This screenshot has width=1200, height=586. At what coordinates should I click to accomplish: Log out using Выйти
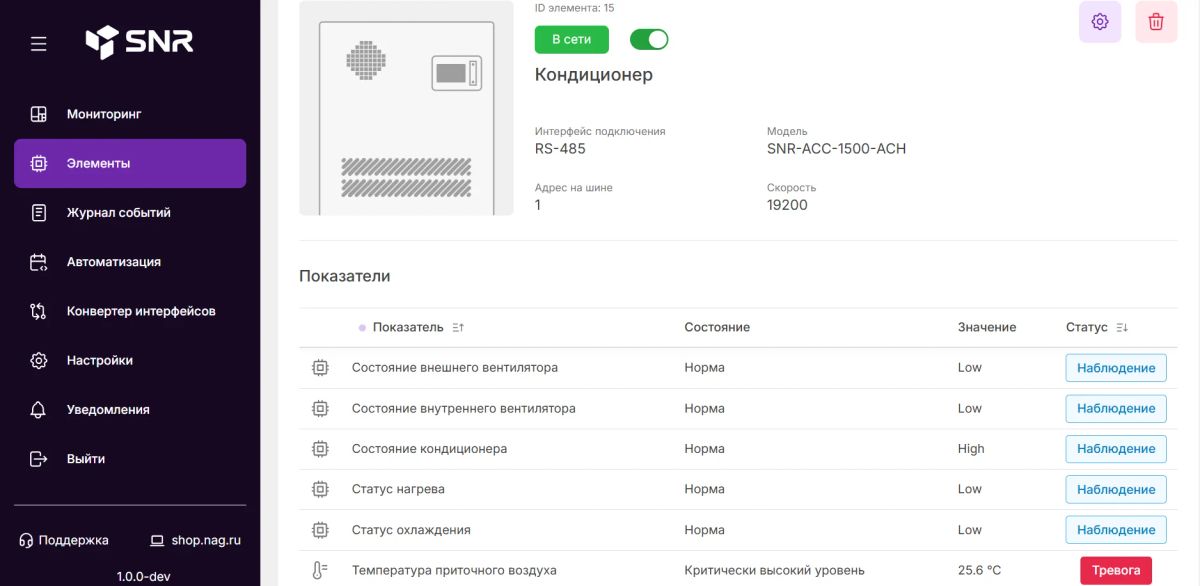click(130, 459)
